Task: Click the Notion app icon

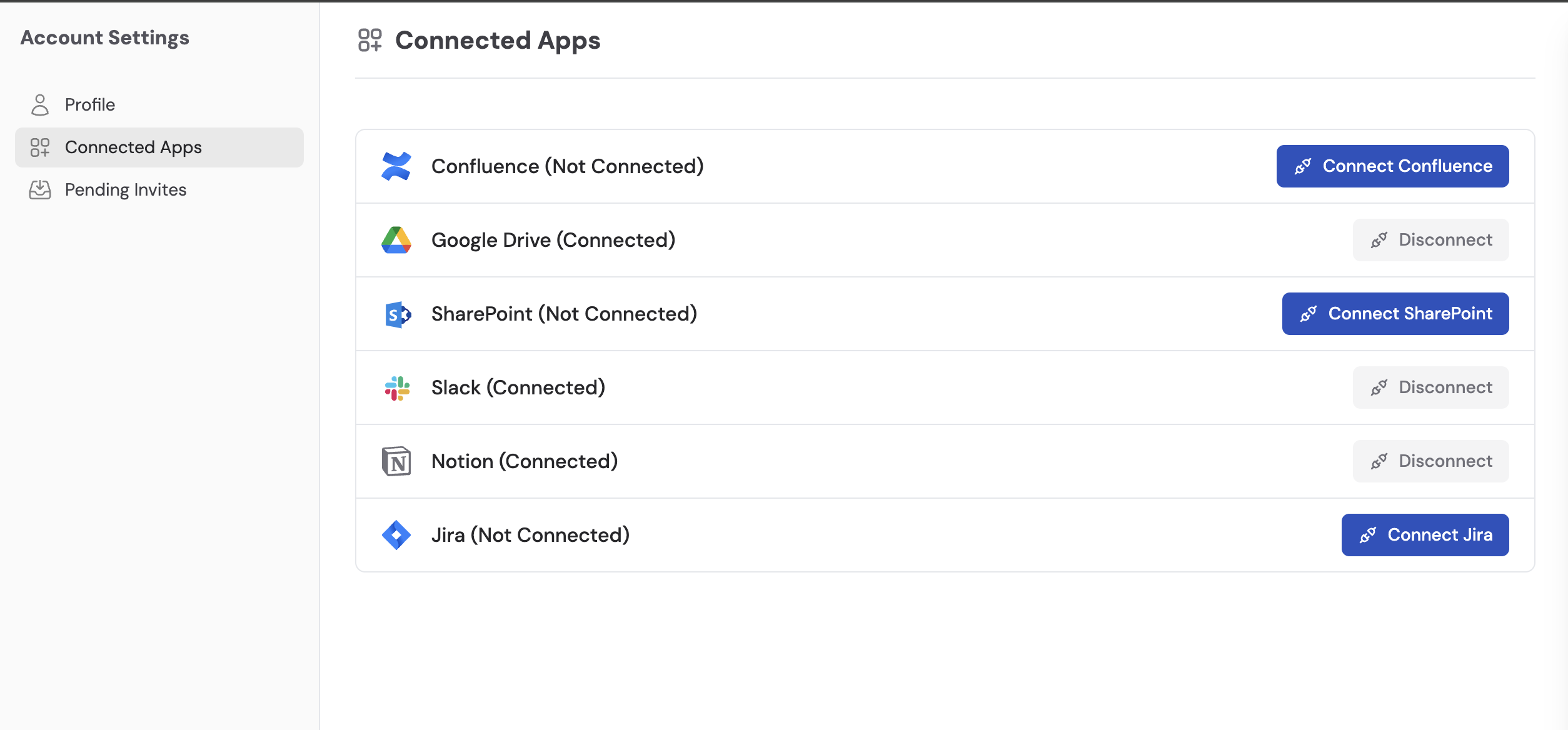Action: pyautogui.click(x=396, y=461)
